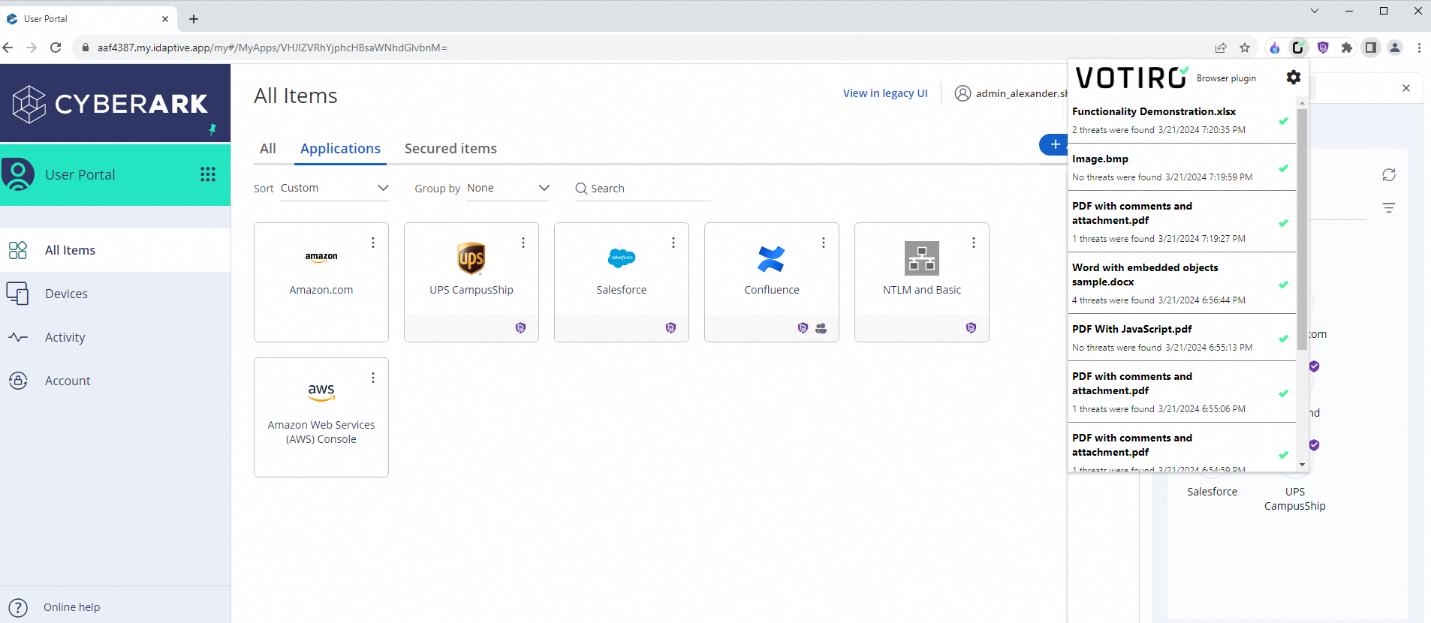Click the share page icon
Image resolution: width=1431 pixels, height=623 pixels.
(x=1221, y=47)
